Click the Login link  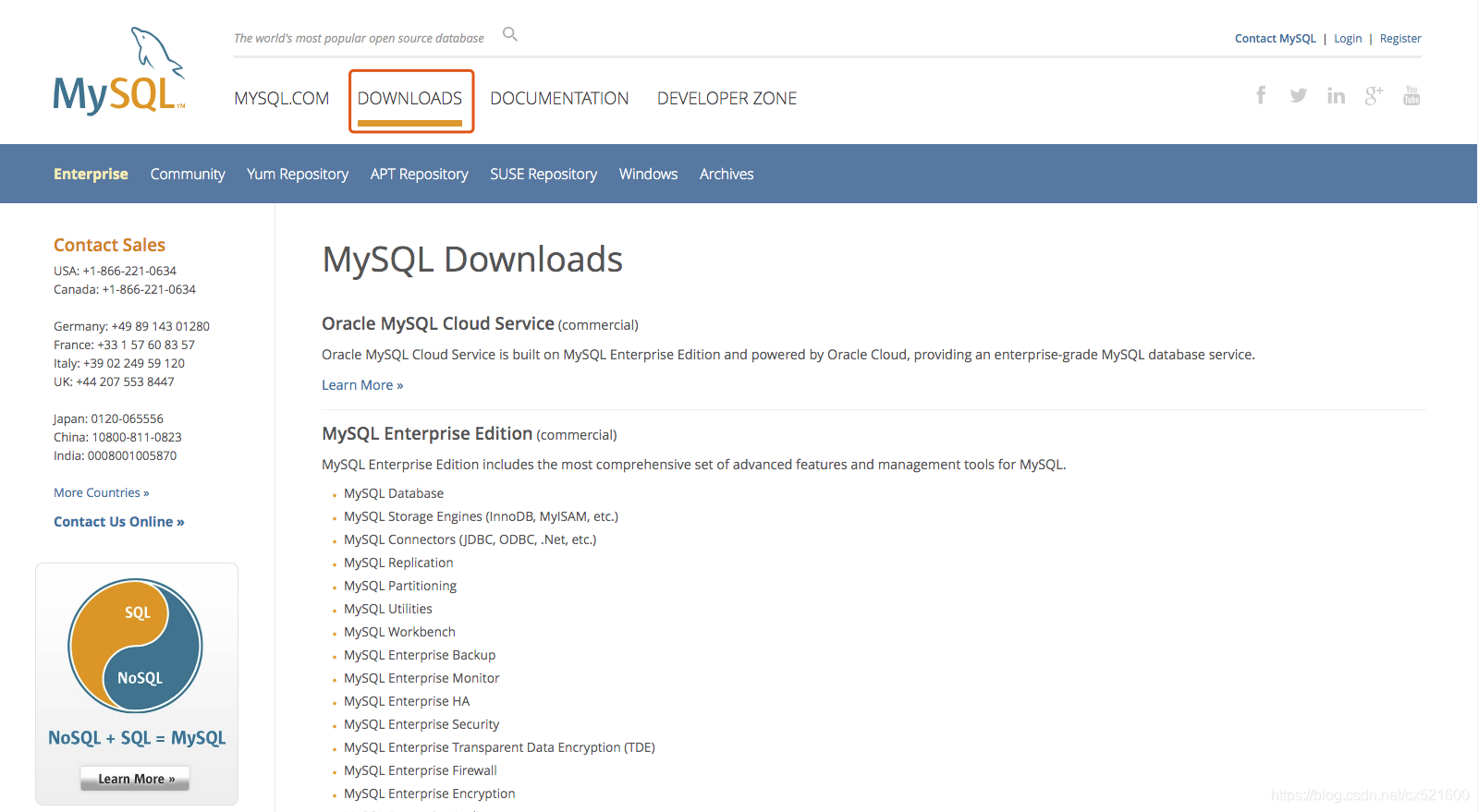pos(1348,39)
